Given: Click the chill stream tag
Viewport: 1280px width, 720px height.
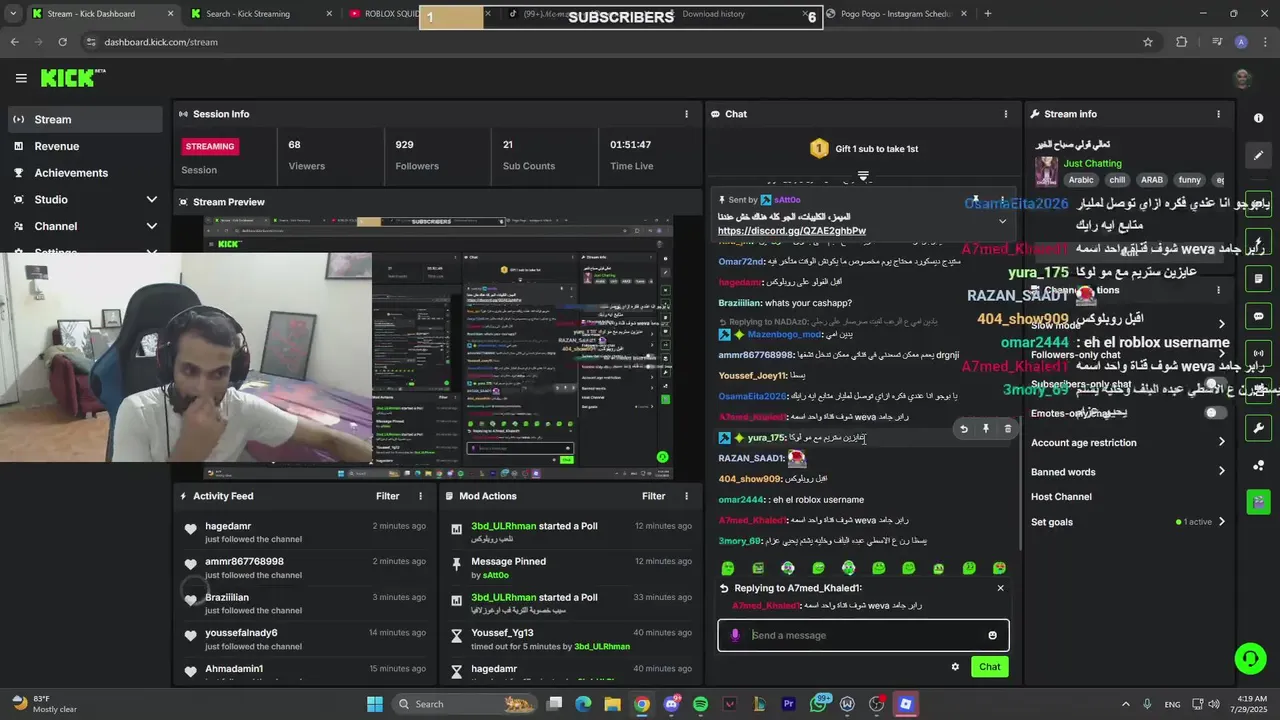Looking at the screenshot, I should [1117, 180].
